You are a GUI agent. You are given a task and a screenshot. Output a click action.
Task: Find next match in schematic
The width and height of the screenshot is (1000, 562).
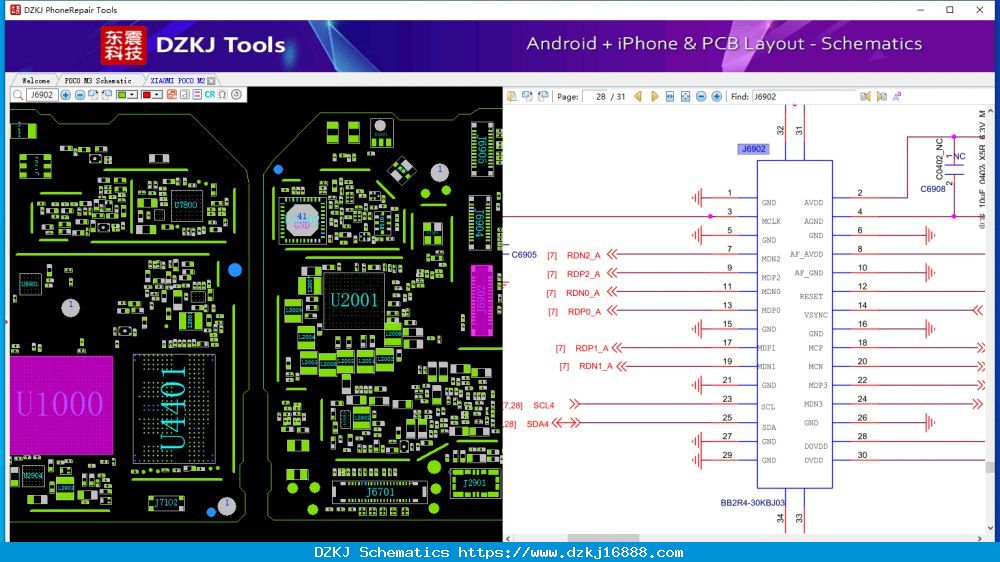[x=881, y=96]
